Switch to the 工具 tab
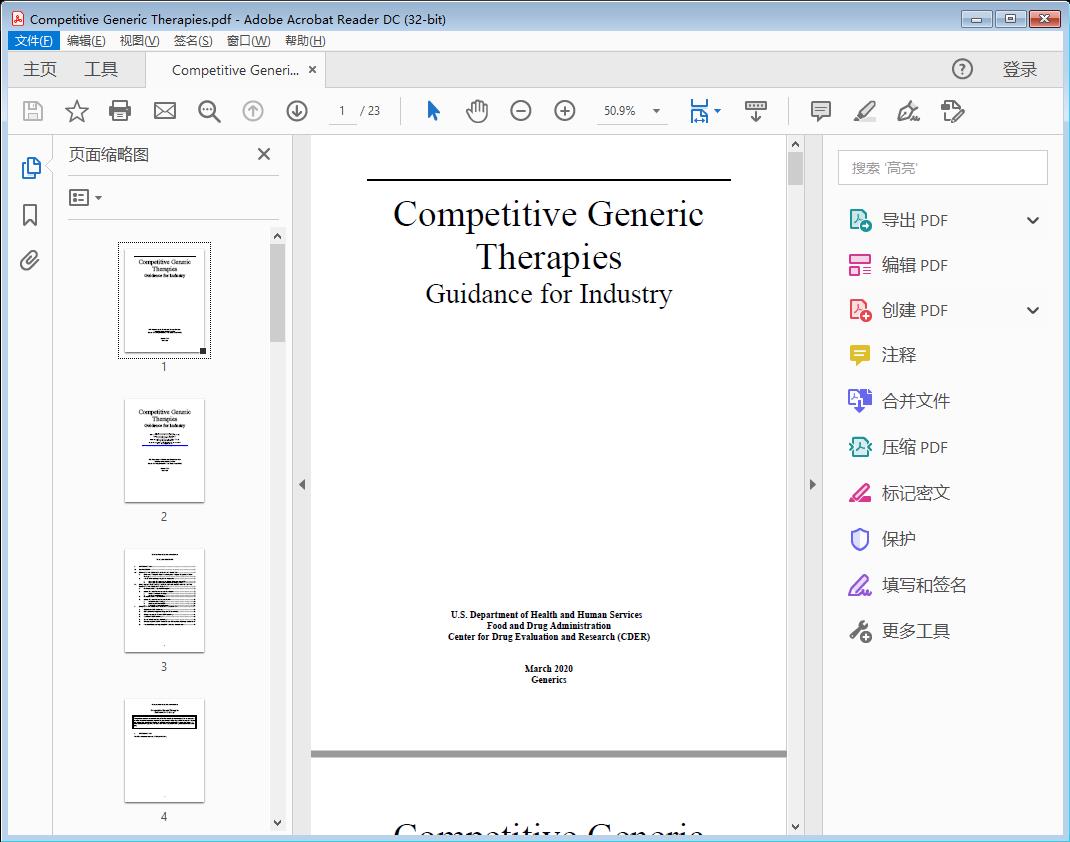This screenshot has height=842, width=1070. point(103,69)
